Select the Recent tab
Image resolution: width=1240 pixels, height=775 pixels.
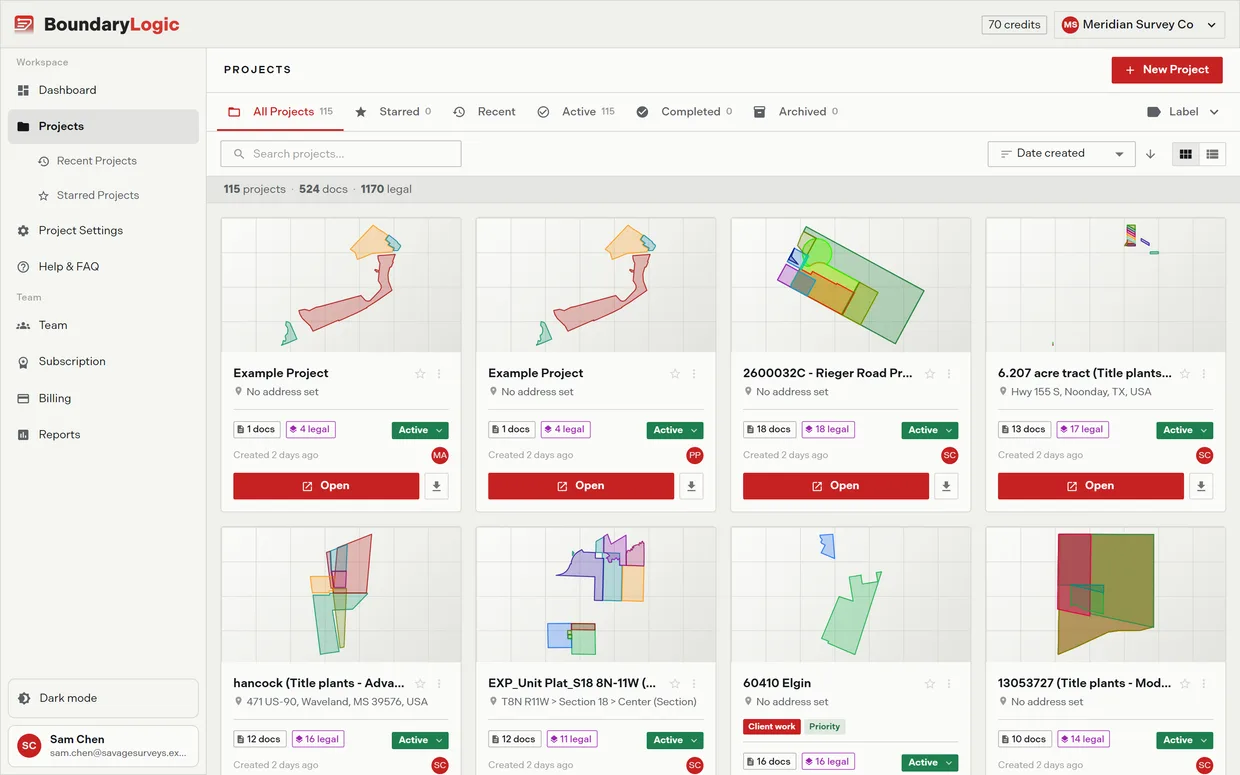tap(484, 112)
